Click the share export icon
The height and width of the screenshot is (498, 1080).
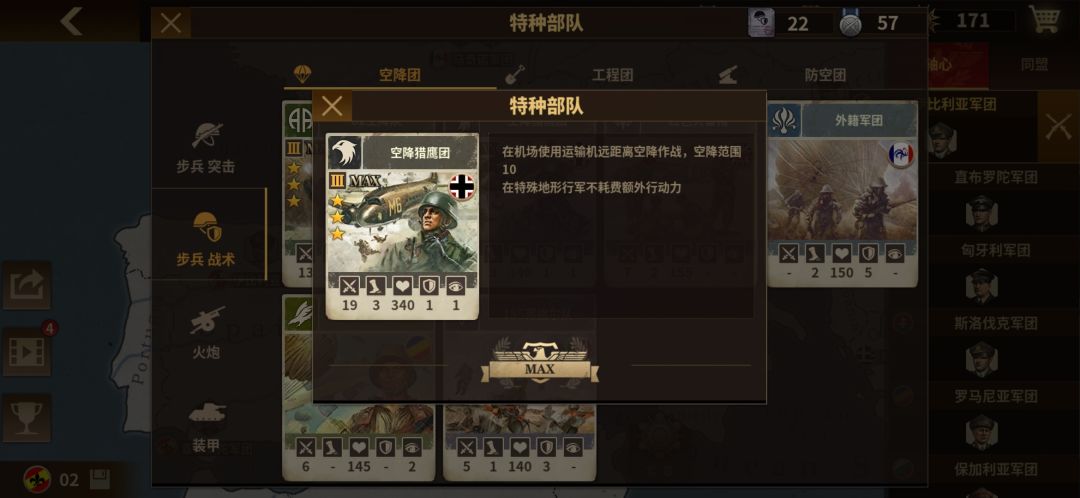point(26,285)
